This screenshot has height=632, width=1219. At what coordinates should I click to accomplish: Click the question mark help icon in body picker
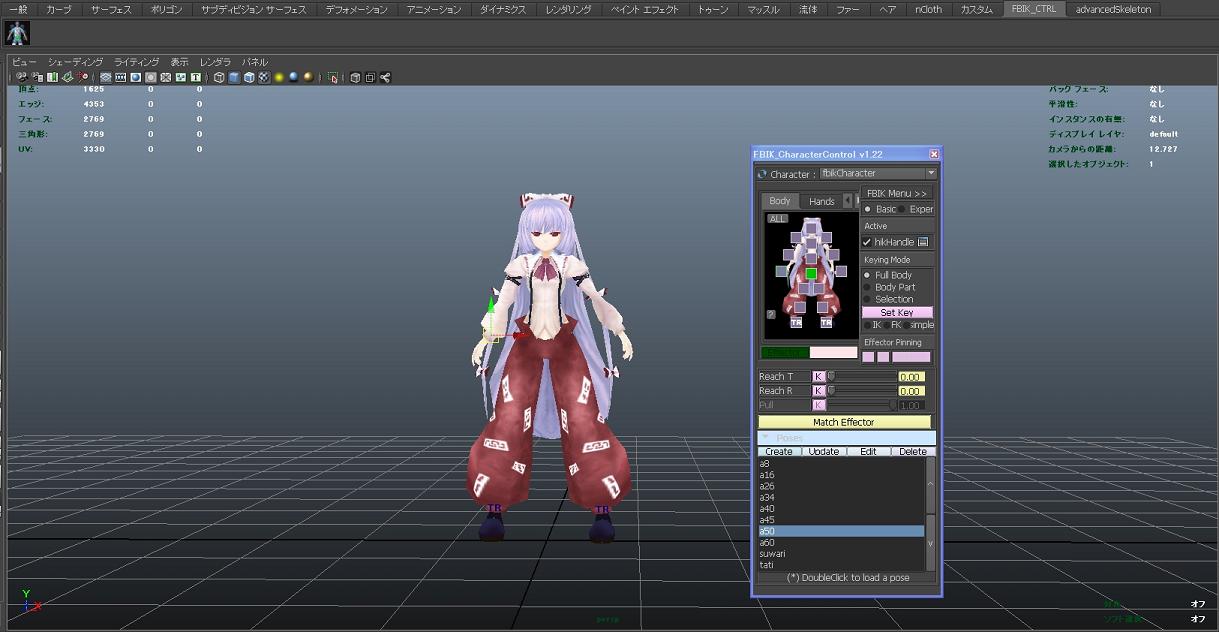[x=771, y=314]
